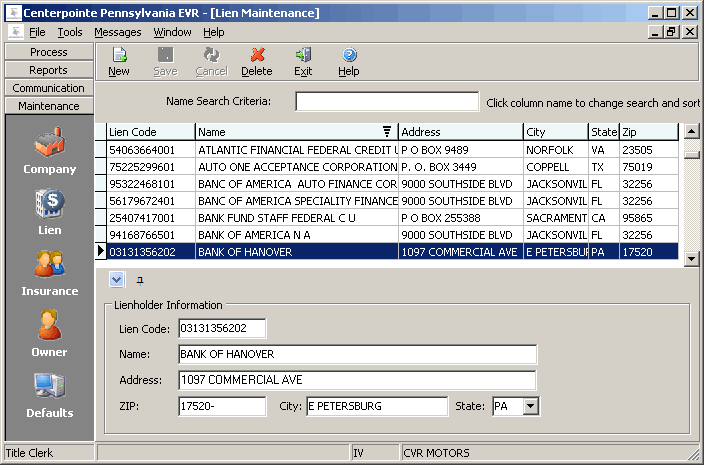704x465 pixels.
Task: Select the AUTO ONE ACCEPTANCE CORPORATION row
Action: 387,167
